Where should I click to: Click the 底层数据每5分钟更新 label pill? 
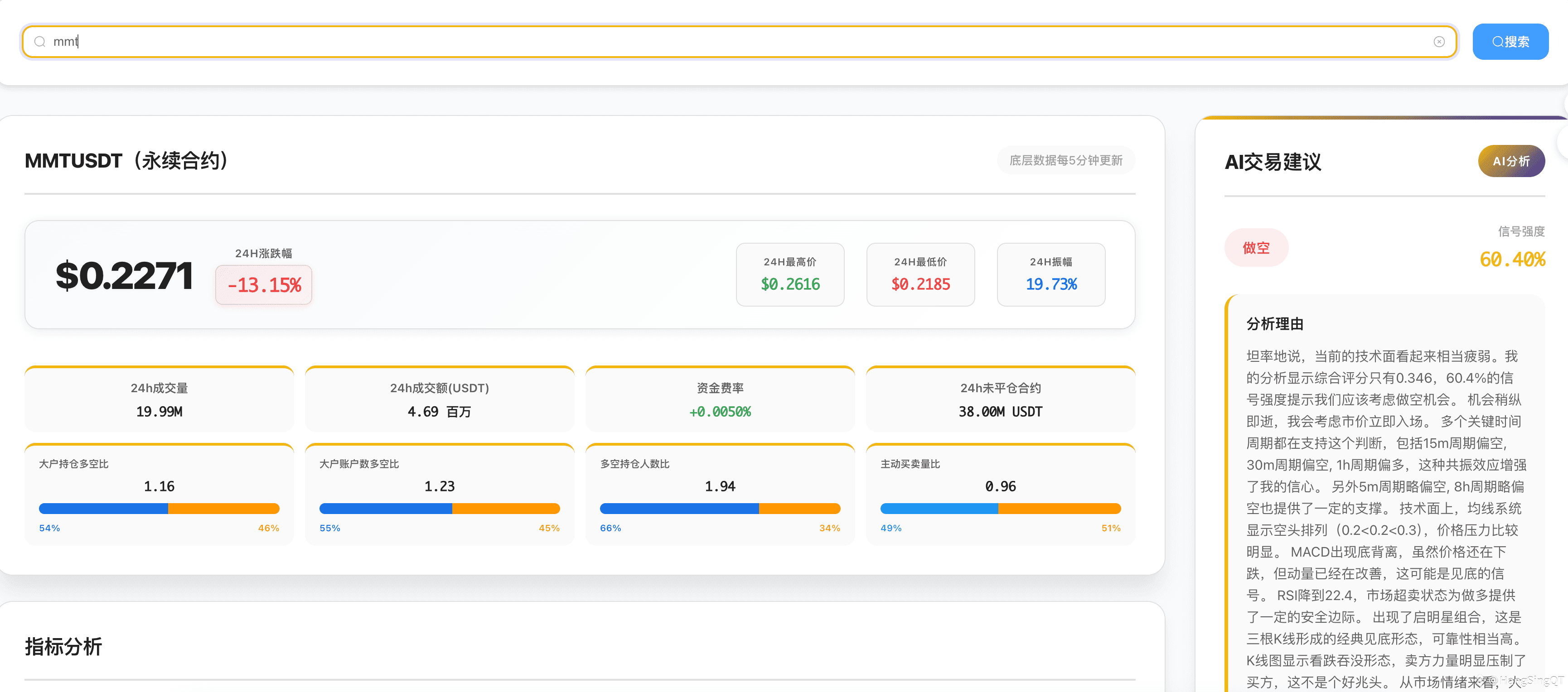tap(1065, 160)
